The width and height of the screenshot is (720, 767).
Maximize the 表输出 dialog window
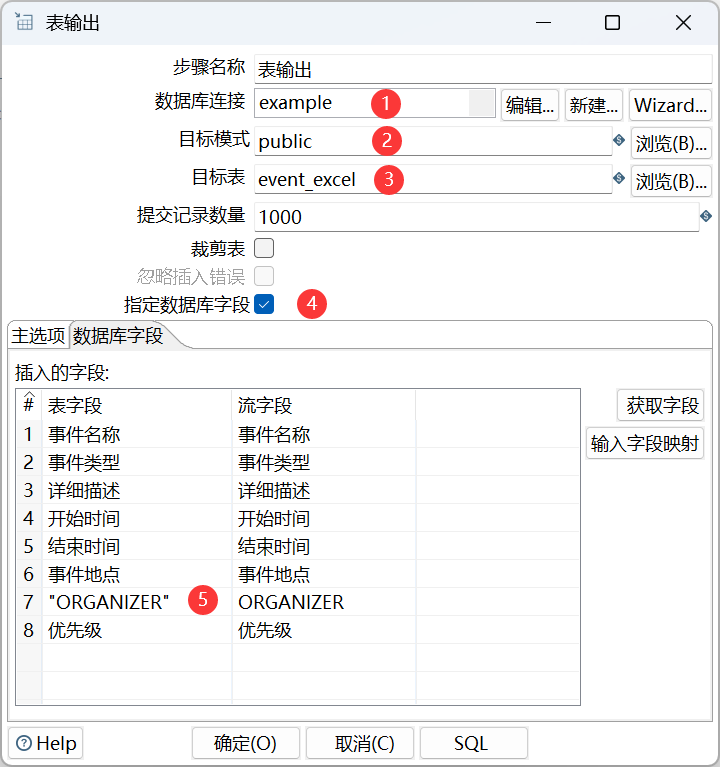click(x=612, y=23)
